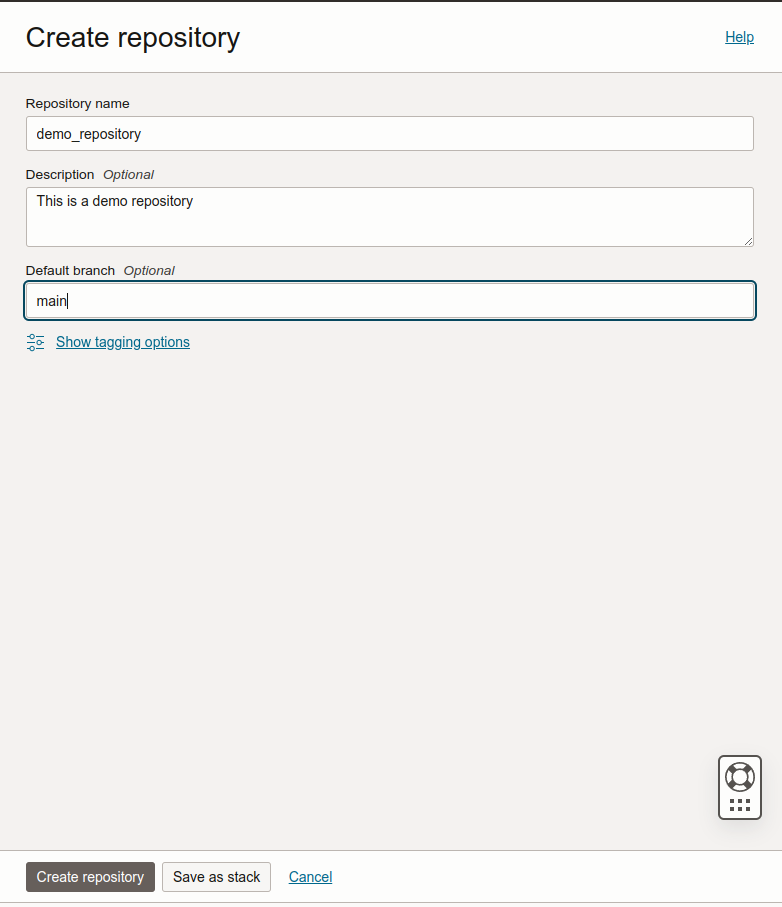Create the repository
The width and height of the screenshot is (782, 907).
click(x=90, y=877)
